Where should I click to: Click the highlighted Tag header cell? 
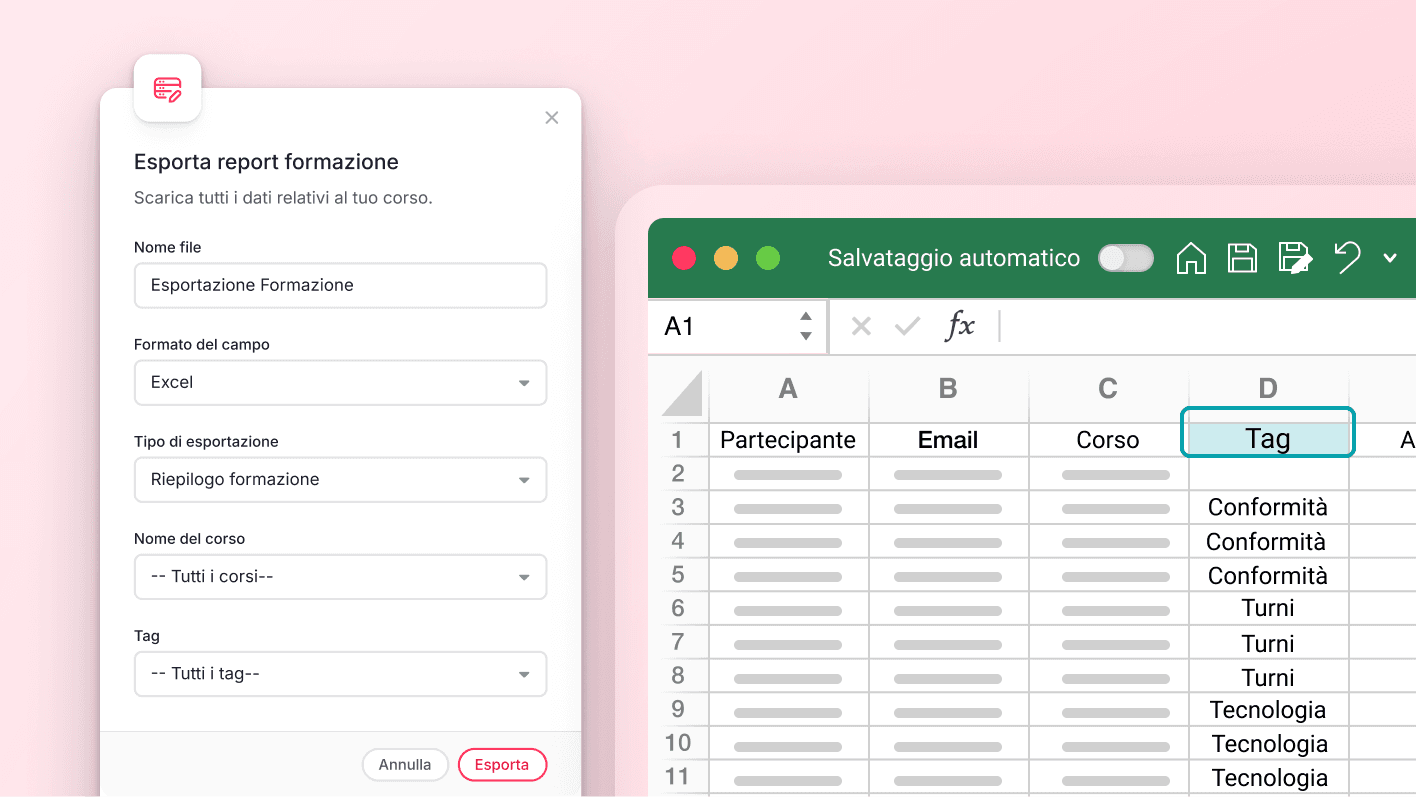[1268, 433]
